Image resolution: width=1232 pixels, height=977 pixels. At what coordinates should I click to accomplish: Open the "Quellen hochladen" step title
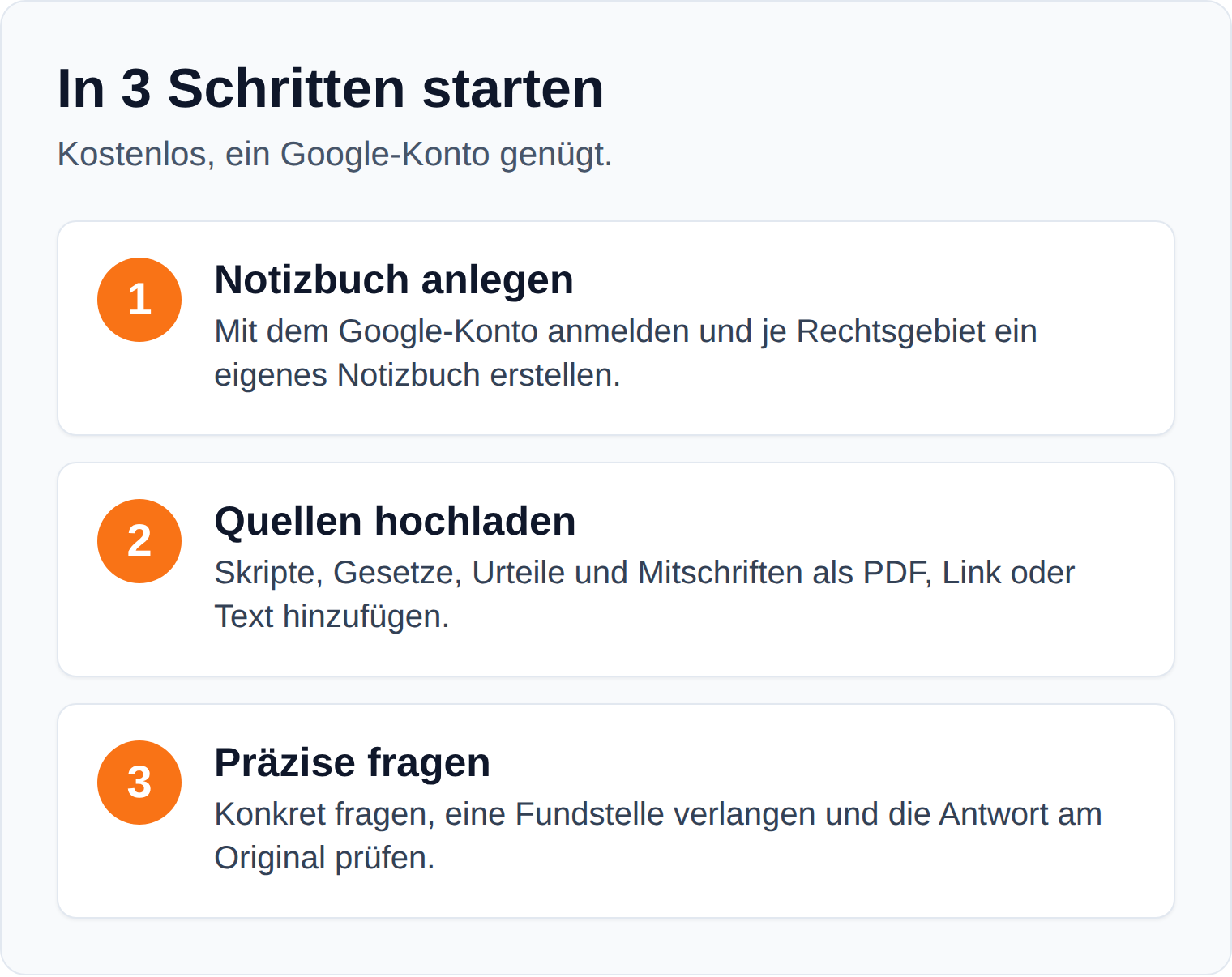[x=395, y=522]
